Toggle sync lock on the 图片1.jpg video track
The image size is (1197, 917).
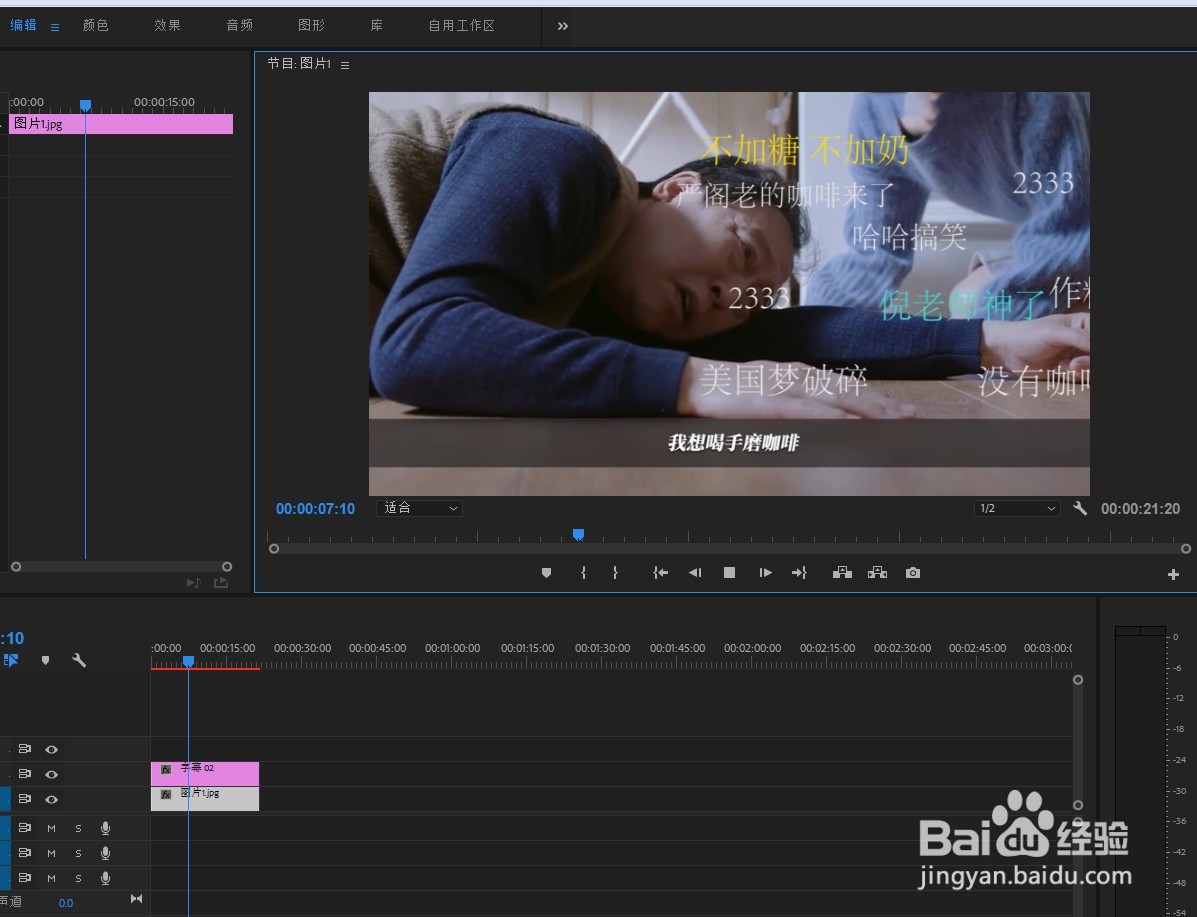24,799
